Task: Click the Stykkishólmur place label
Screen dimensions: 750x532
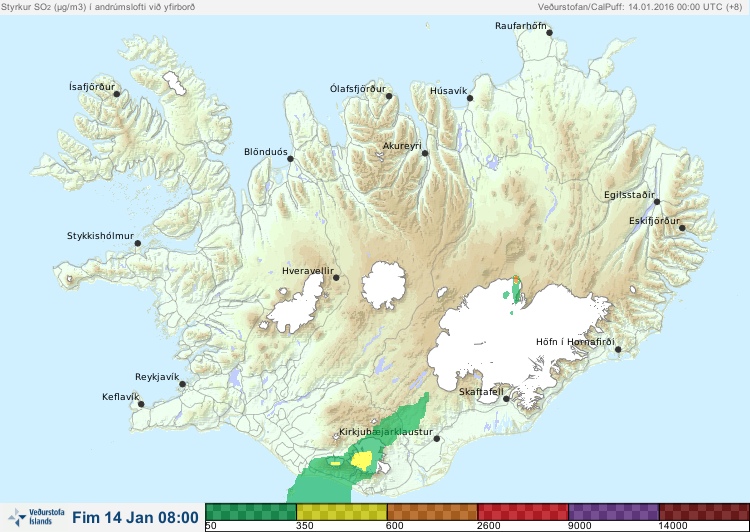Action: [100, 236]
